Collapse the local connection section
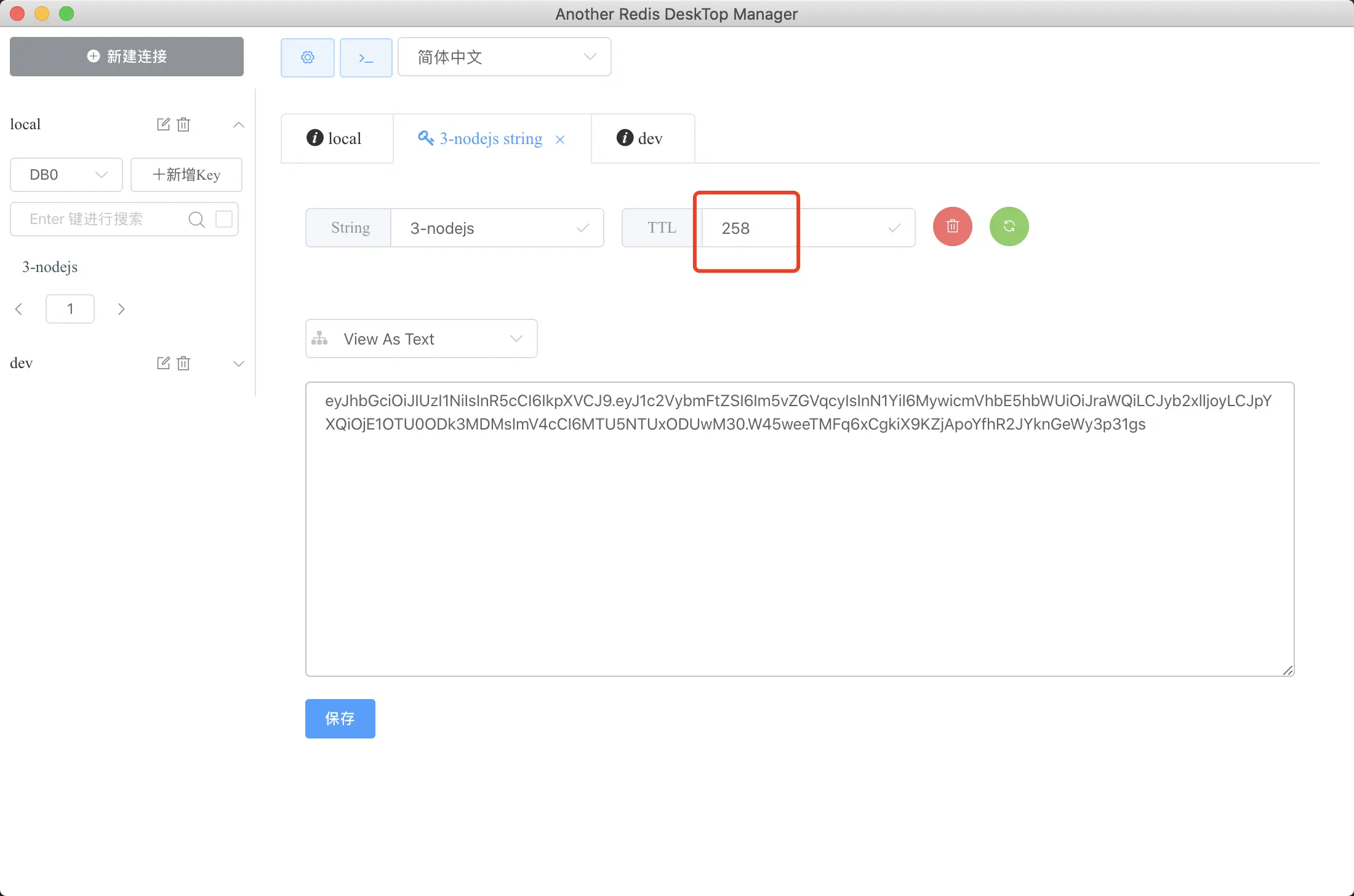Image resolution: width=1354 pixels, height=896 pixels. pos(239,125)
